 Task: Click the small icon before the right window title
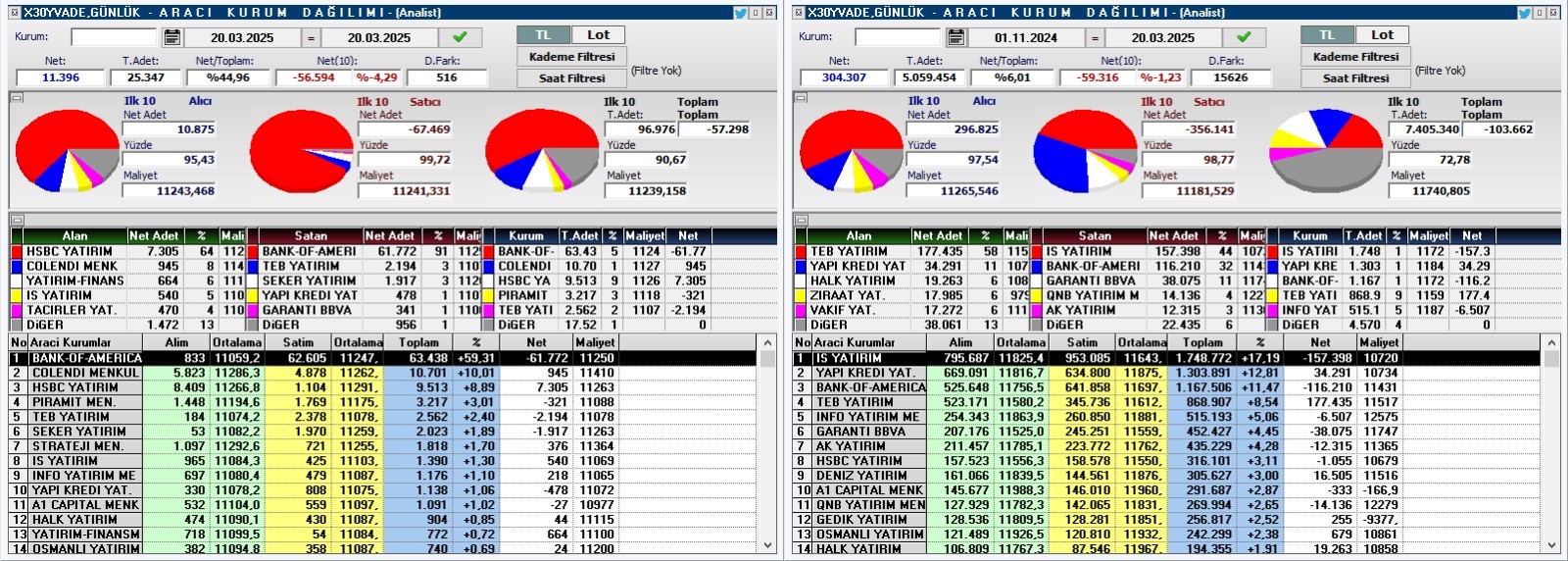[x=799, y=13]
